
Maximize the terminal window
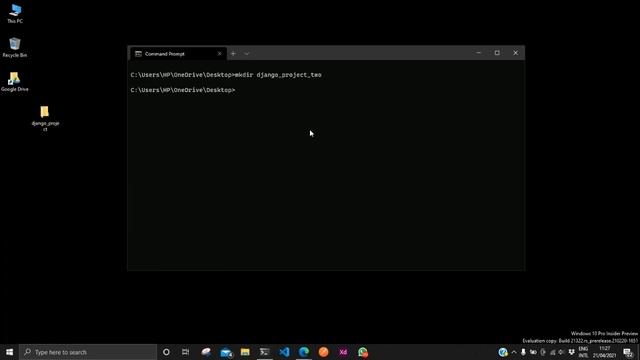(497, 53)
